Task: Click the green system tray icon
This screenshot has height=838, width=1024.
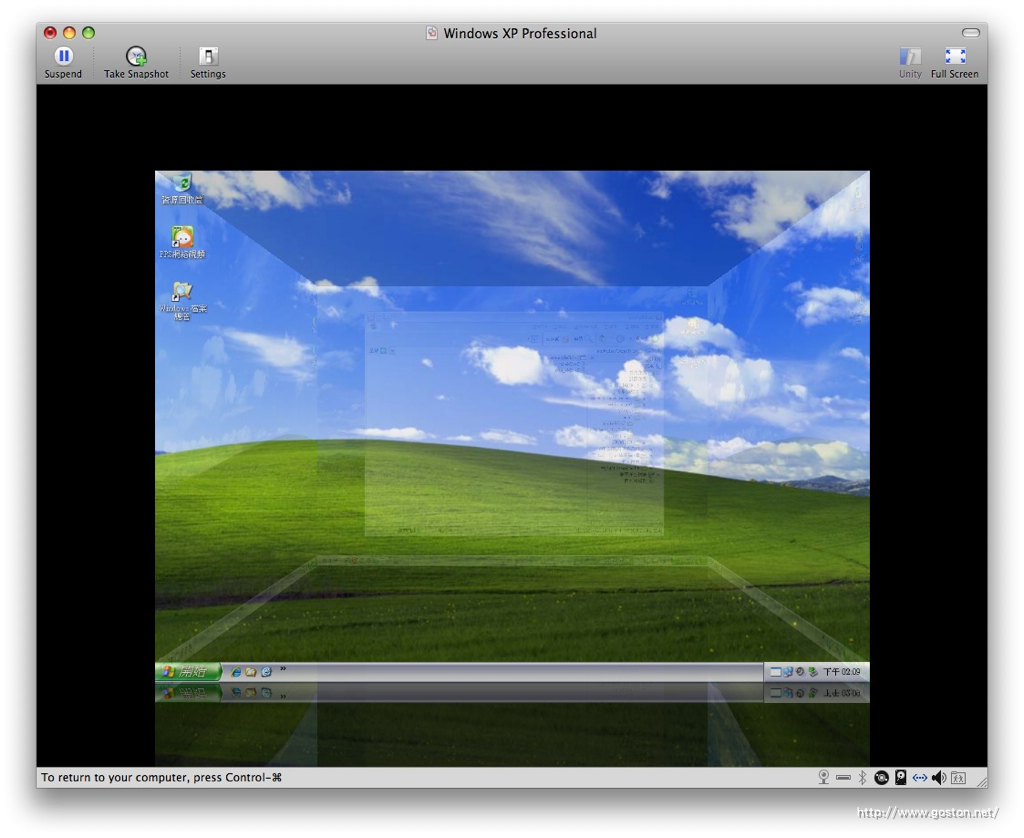Action: (x=812, y=671)
